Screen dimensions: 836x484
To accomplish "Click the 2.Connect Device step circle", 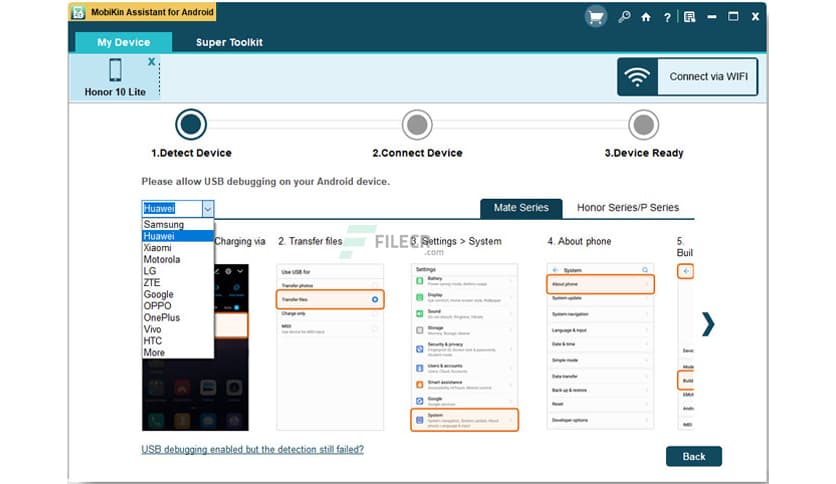I will [417, 125].
